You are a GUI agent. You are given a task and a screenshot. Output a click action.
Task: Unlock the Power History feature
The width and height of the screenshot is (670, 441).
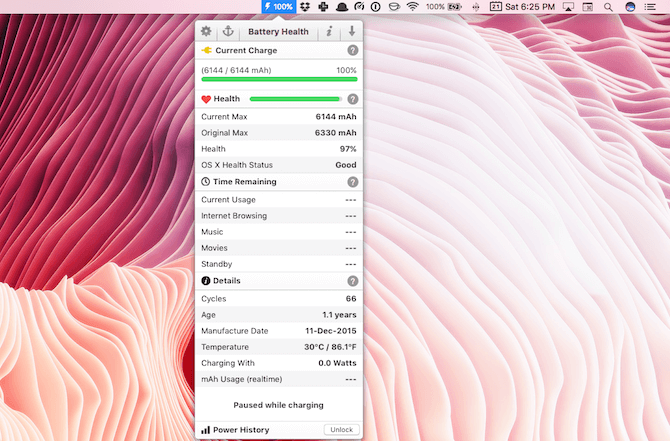click(341, 429)
